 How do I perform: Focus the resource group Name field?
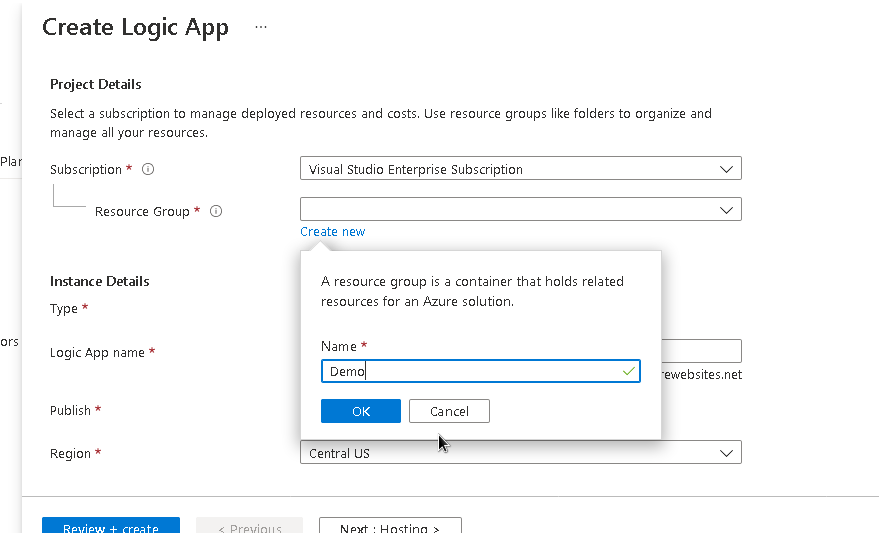(480, 371)
